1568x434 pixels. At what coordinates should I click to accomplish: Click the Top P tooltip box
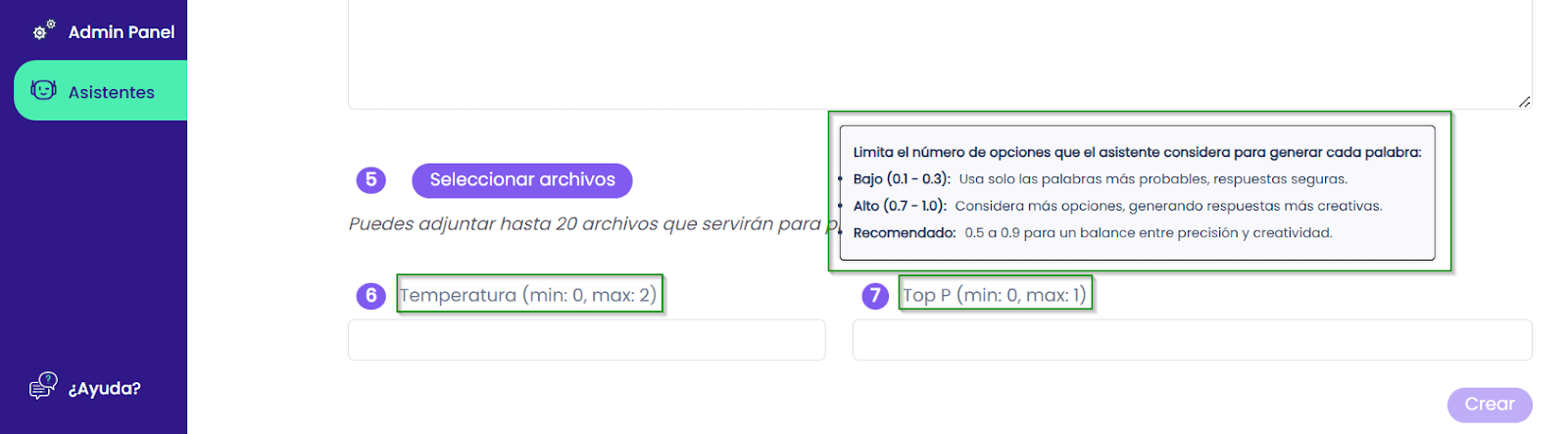pyautogui.click(x=1138, y=192)
